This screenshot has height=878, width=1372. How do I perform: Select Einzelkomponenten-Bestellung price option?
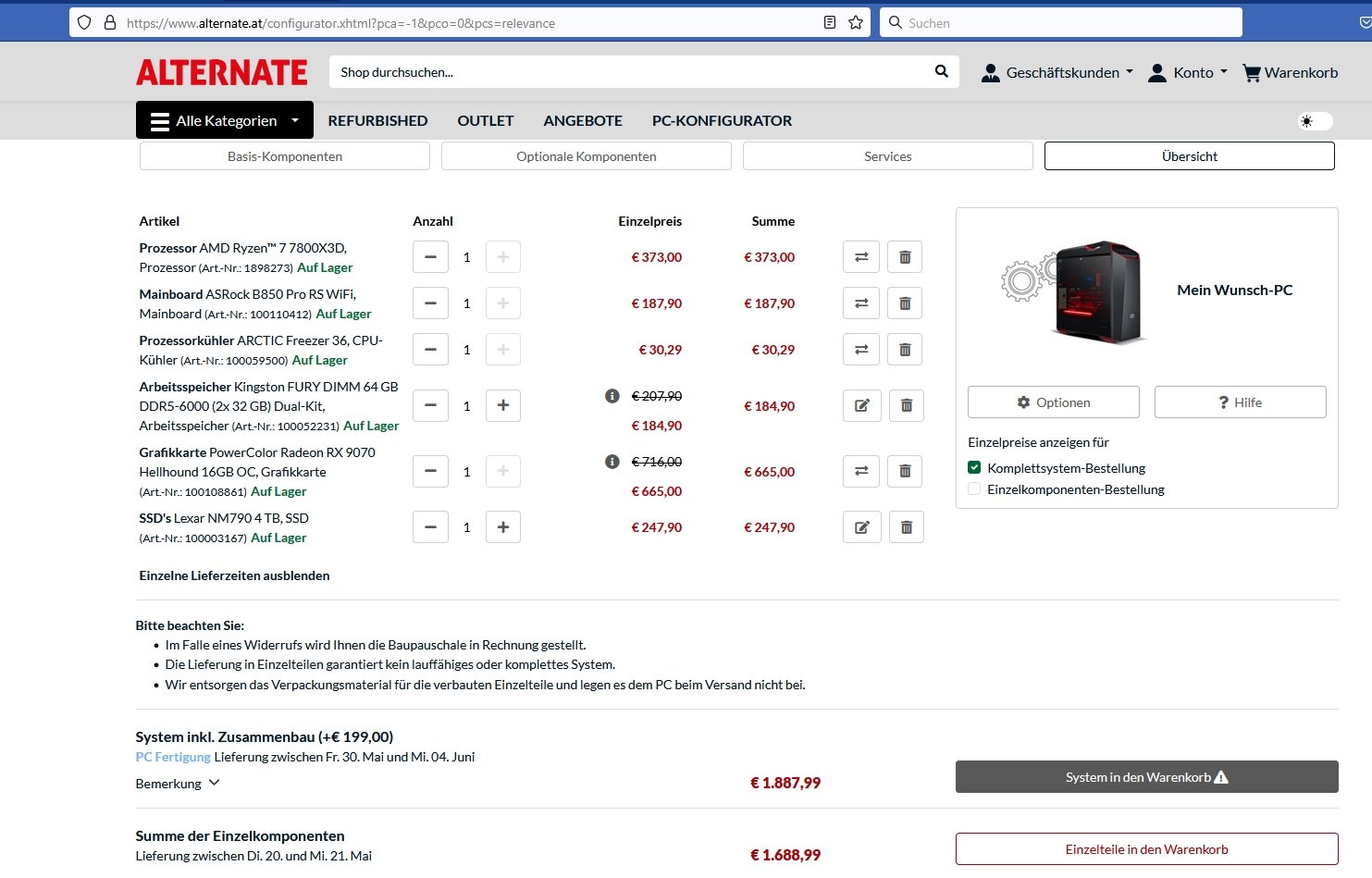tap(974, 489)
